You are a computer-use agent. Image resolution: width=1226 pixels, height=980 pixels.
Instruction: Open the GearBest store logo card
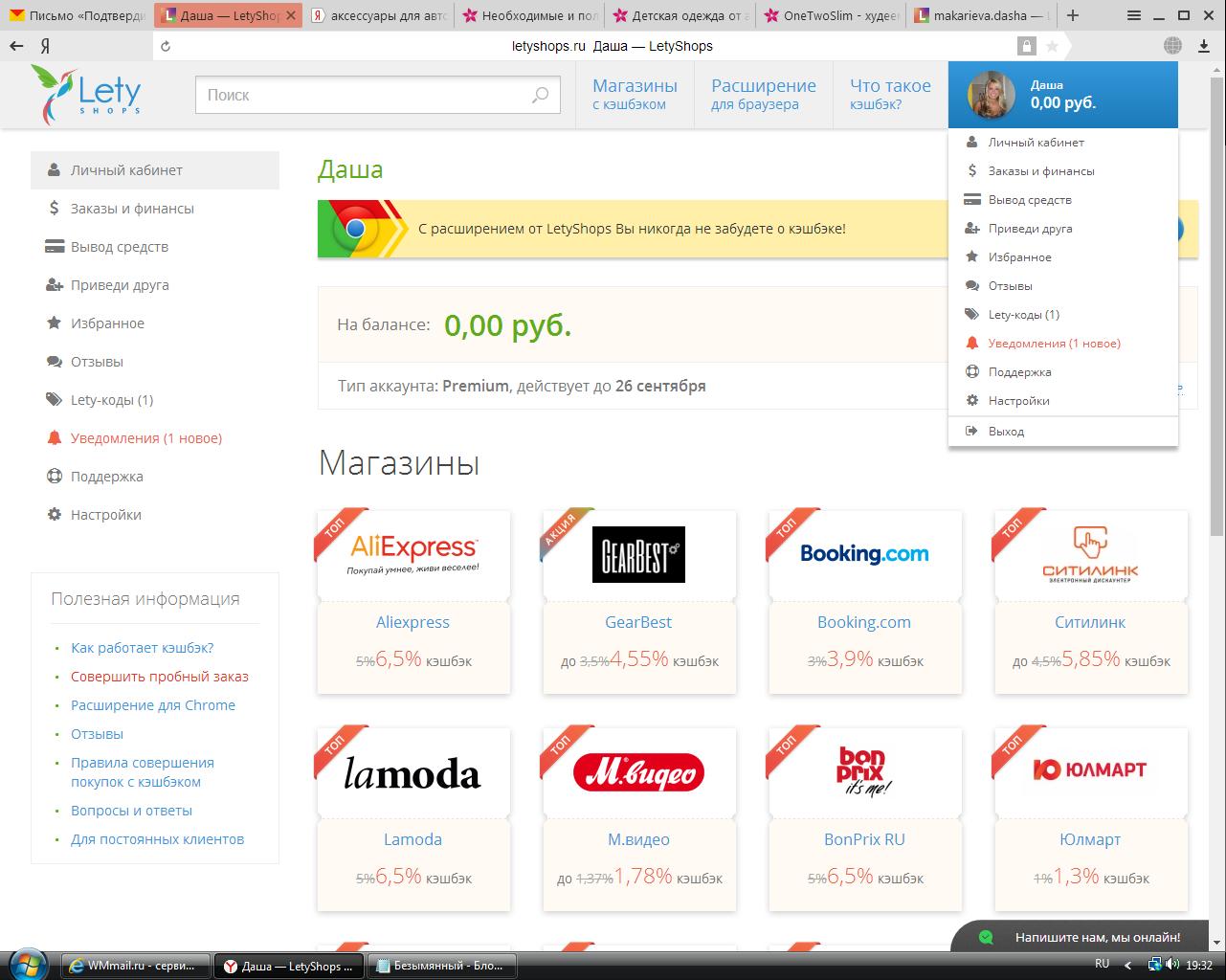tap(638, 554)
